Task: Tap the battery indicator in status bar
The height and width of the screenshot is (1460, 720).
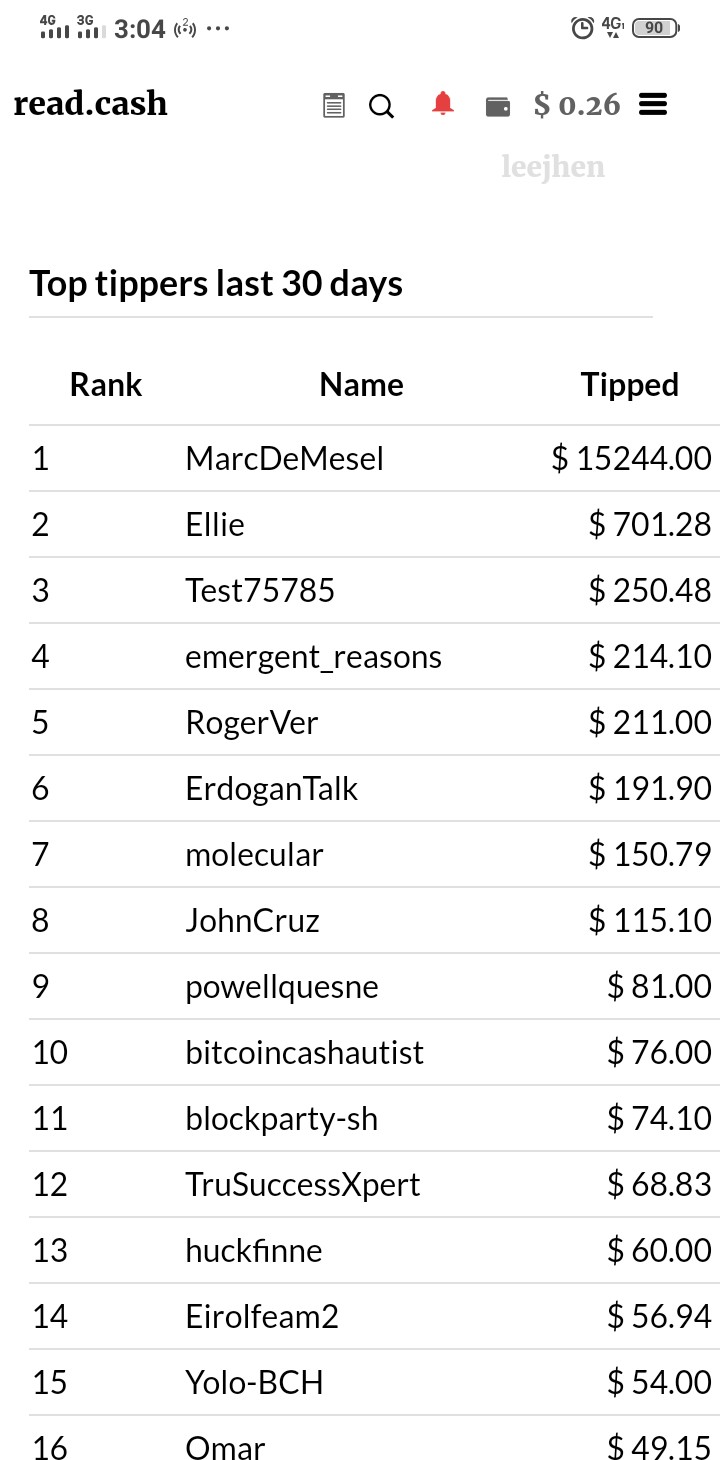Action: point(656,28)
